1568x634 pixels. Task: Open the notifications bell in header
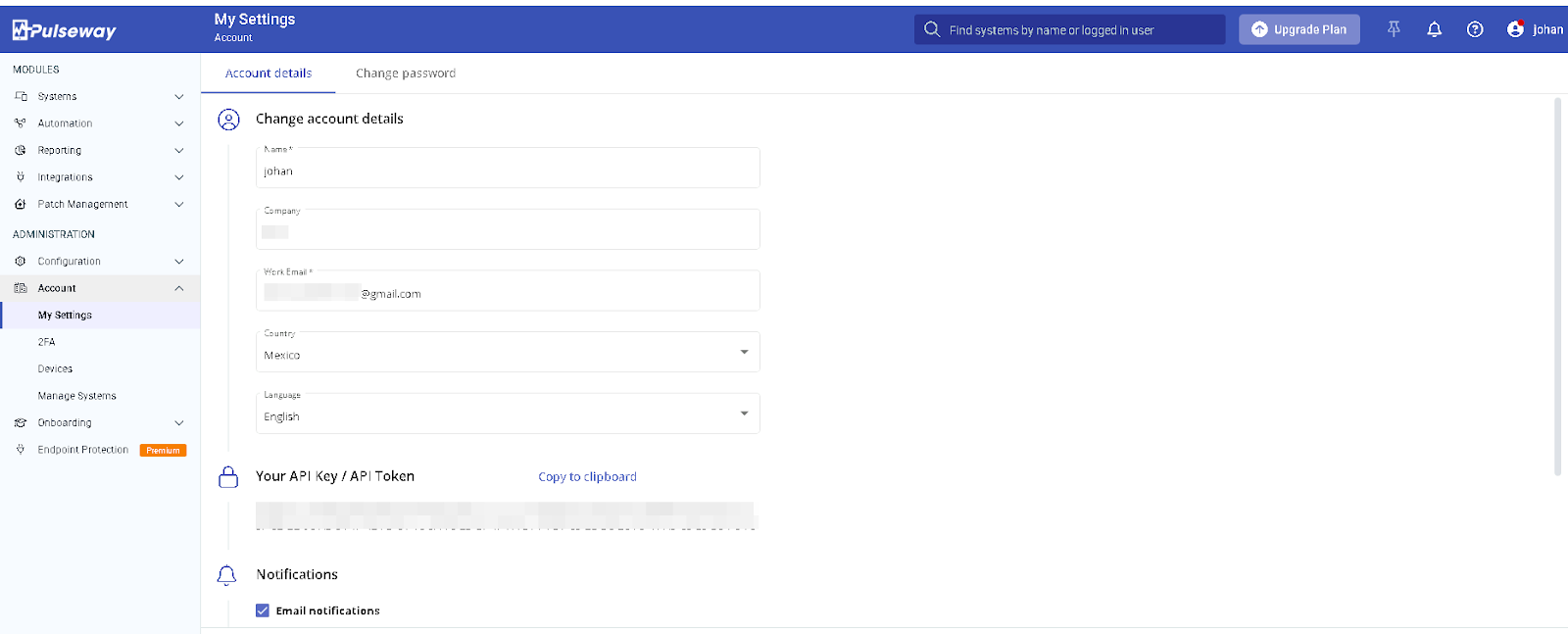tap(1434, 29)
